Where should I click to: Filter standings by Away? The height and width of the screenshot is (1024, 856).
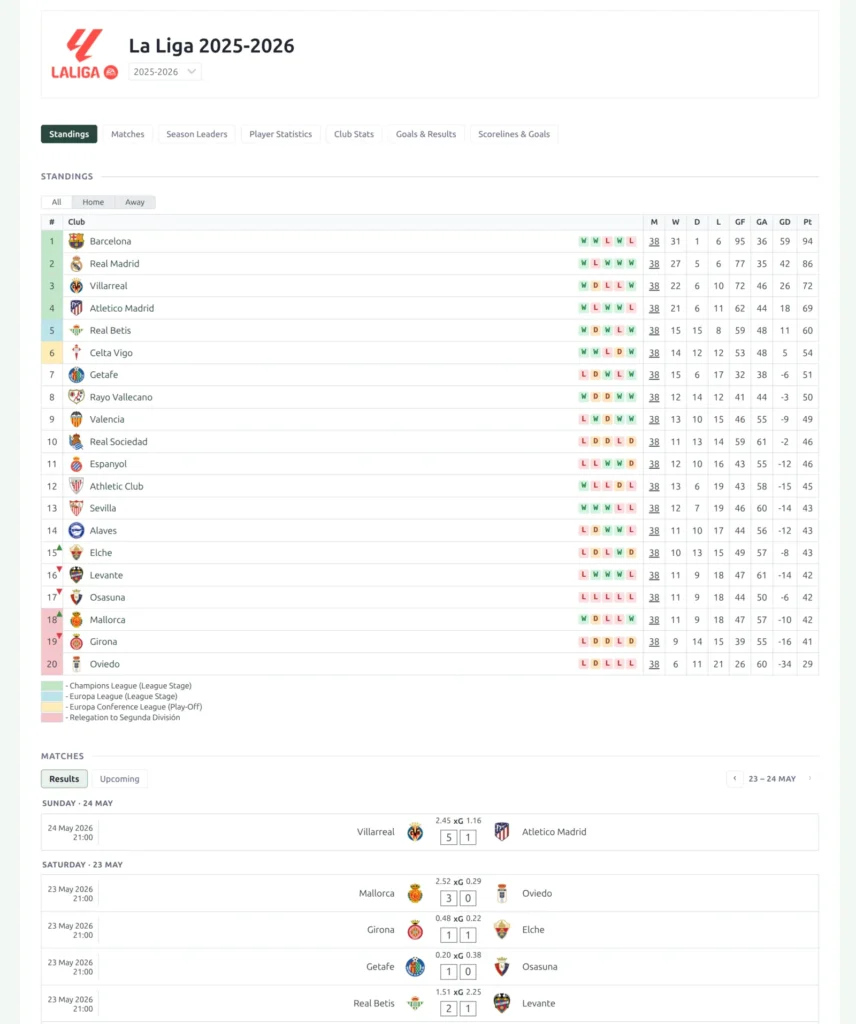click(135, 202)
